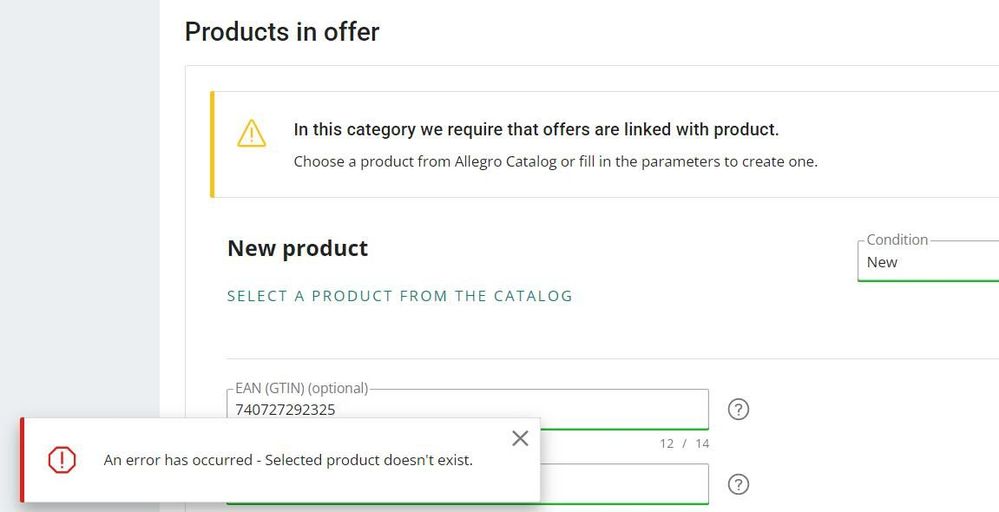Click the partially hidden field below EAN
This screenshot has height=512, width=999.
click(624, 484)
